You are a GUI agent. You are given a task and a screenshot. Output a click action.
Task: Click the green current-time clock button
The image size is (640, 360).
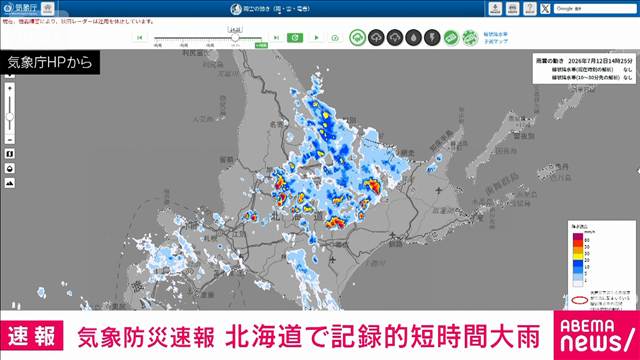[295, 38]
